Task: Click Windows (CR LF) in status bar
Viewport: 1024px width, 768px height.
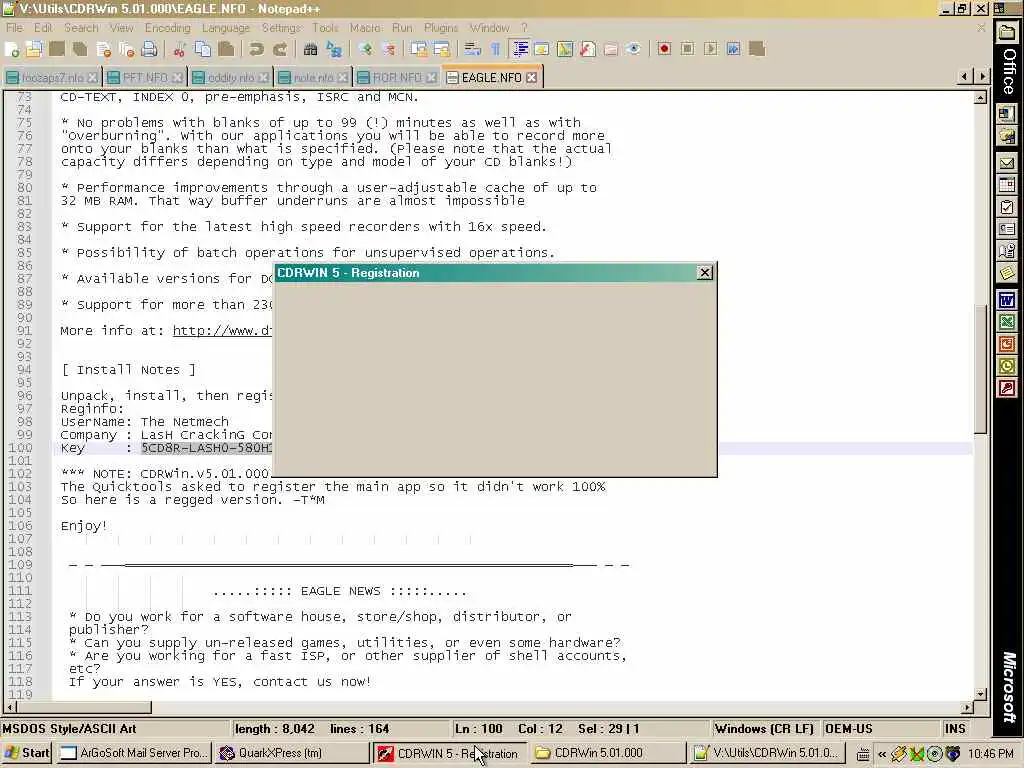Action: 763,729
